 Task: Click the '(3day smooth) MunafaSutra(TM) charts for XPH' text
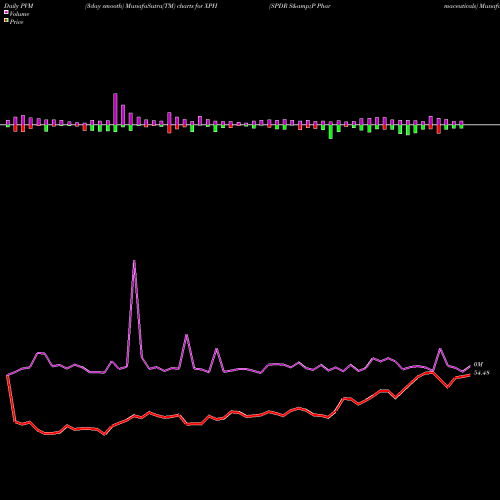(151, 6)
